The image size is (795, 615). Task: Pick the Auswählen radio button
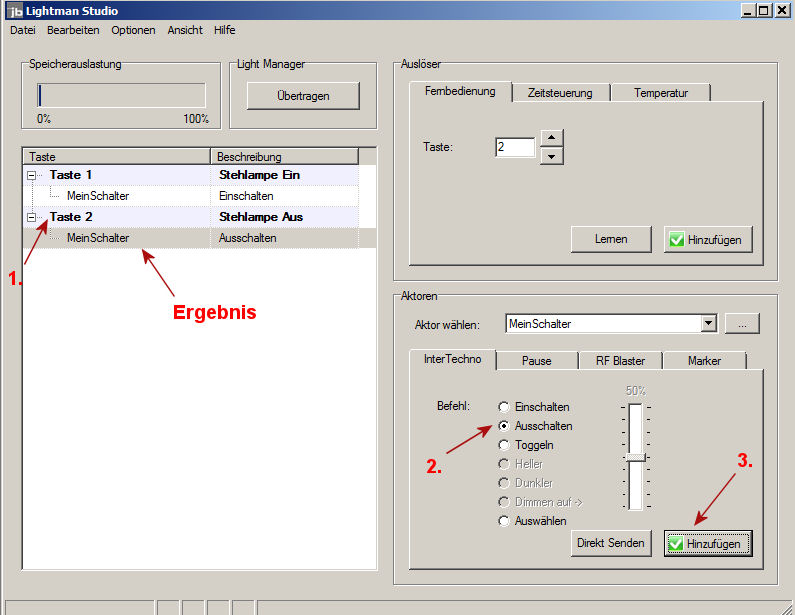pos(504,521)
